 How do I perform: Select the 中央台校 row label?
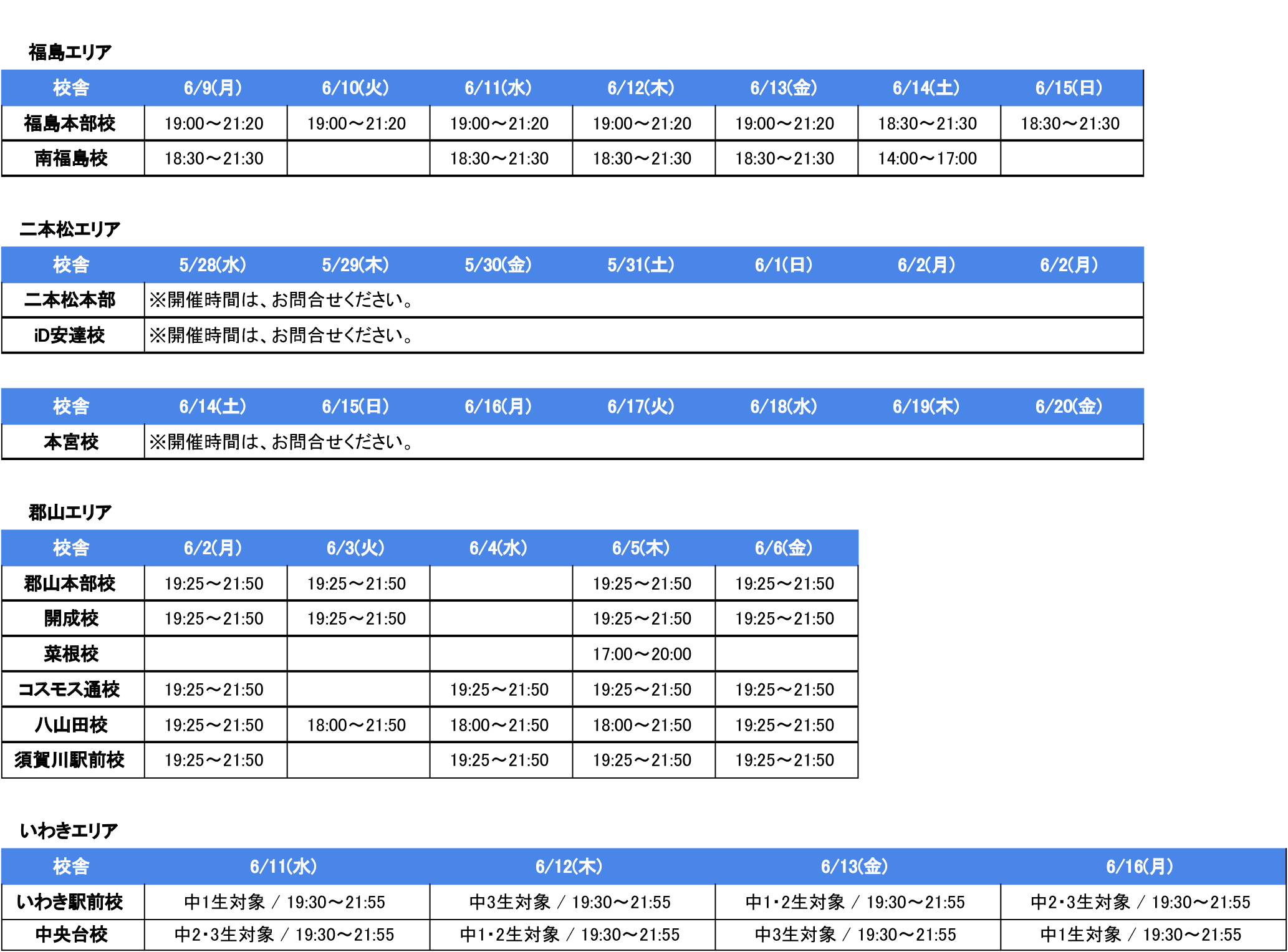71,935
